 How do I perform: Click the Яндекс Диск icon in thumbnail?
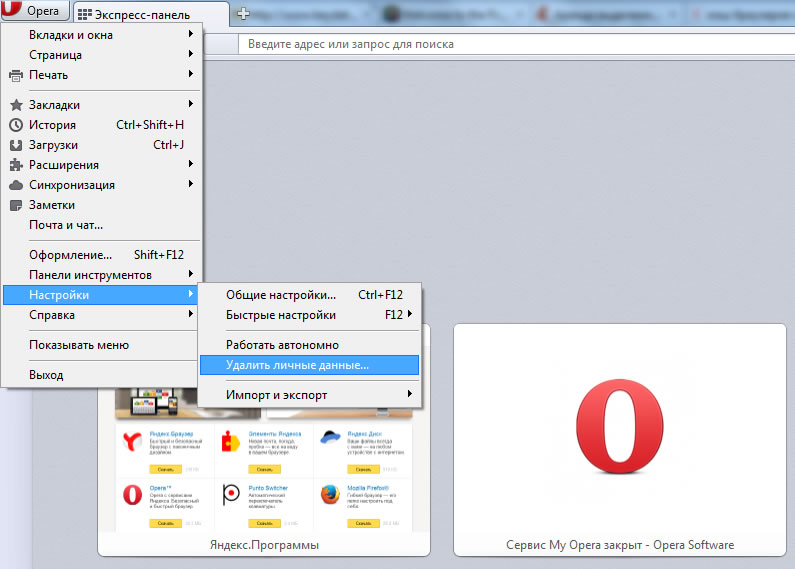tap(330, 437)
